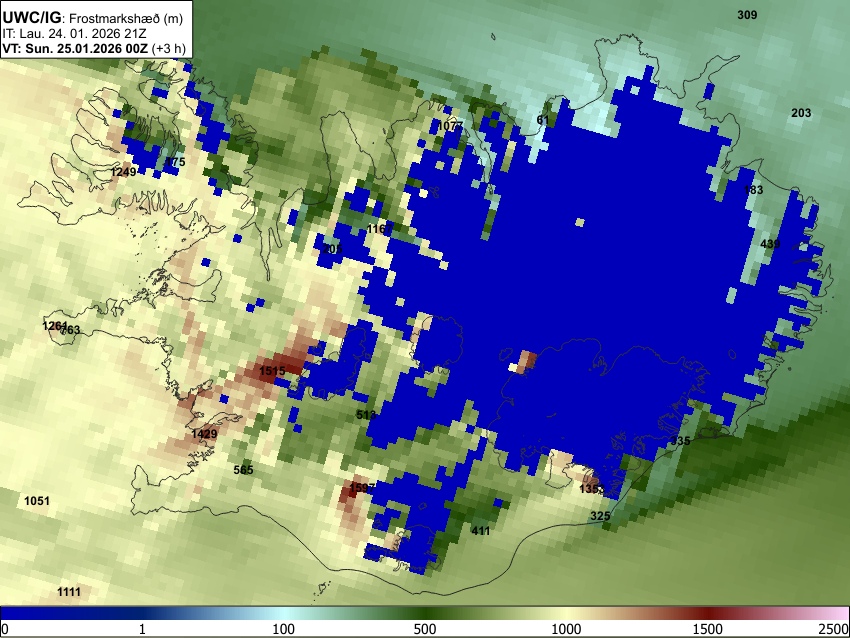Click the map value 1597
The height and width of the screenshot is (638, 850).
(362, 487)
